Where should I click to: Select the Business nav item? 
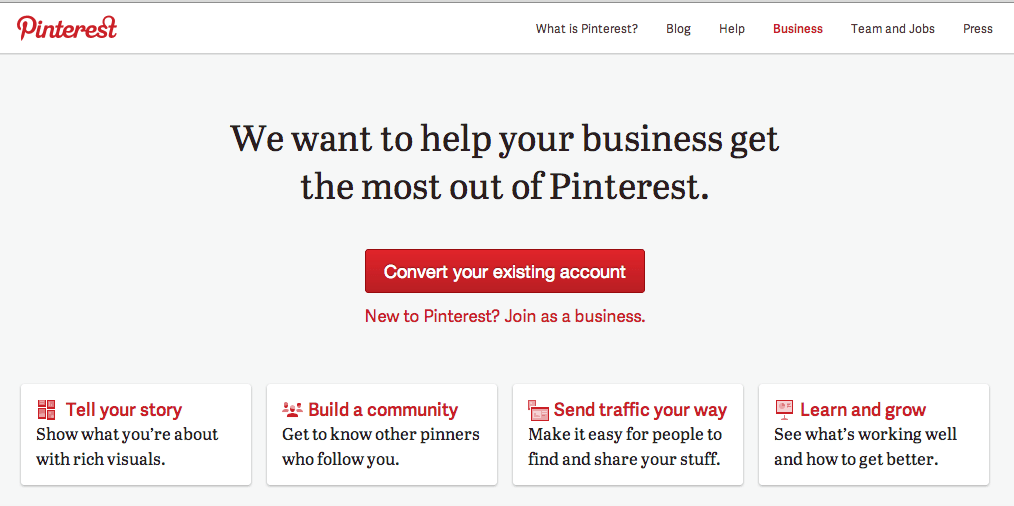tap(797, 28)
